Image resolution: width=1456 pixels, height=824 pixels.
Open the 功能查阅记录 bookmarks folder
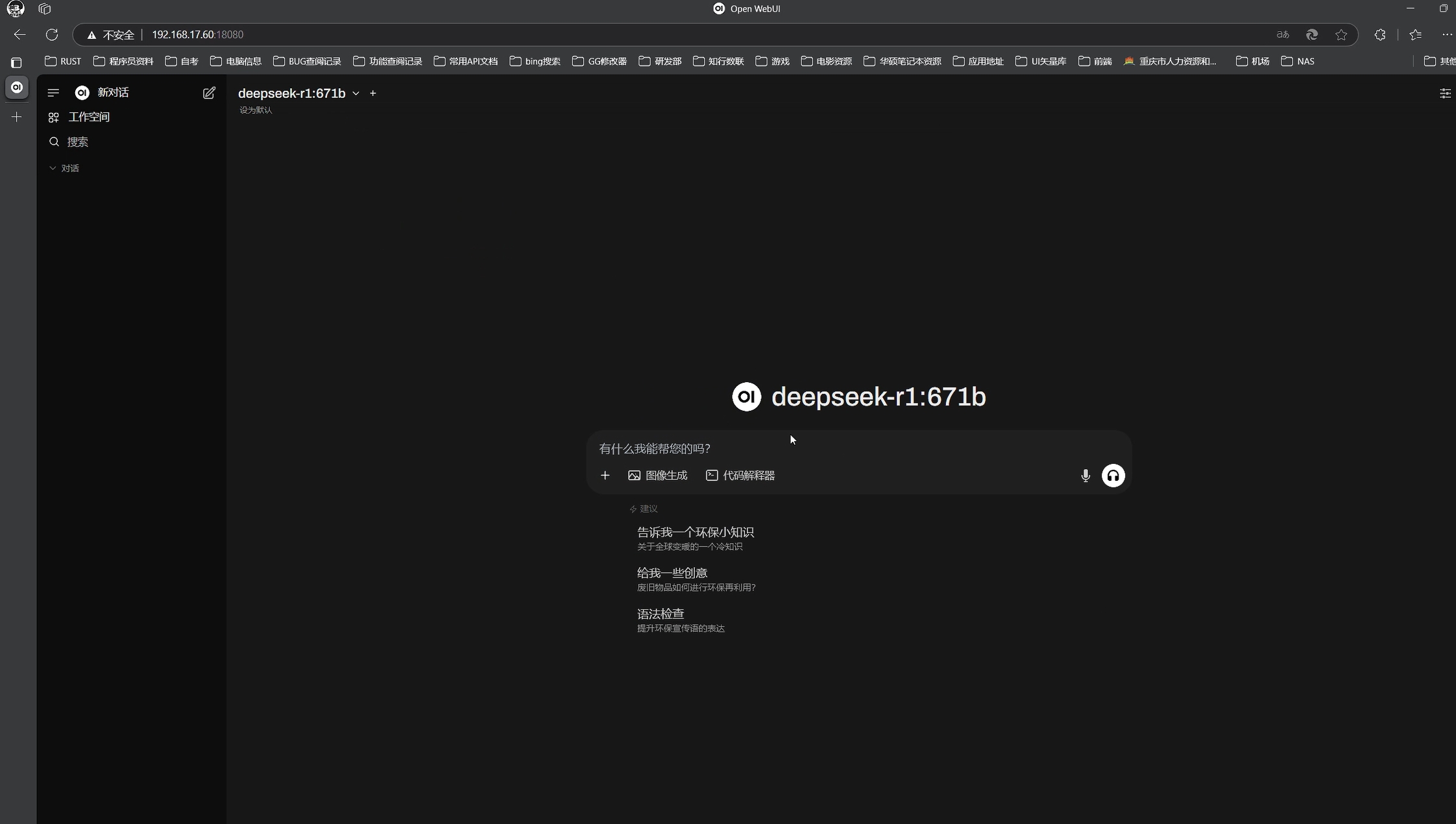point(387,62)
